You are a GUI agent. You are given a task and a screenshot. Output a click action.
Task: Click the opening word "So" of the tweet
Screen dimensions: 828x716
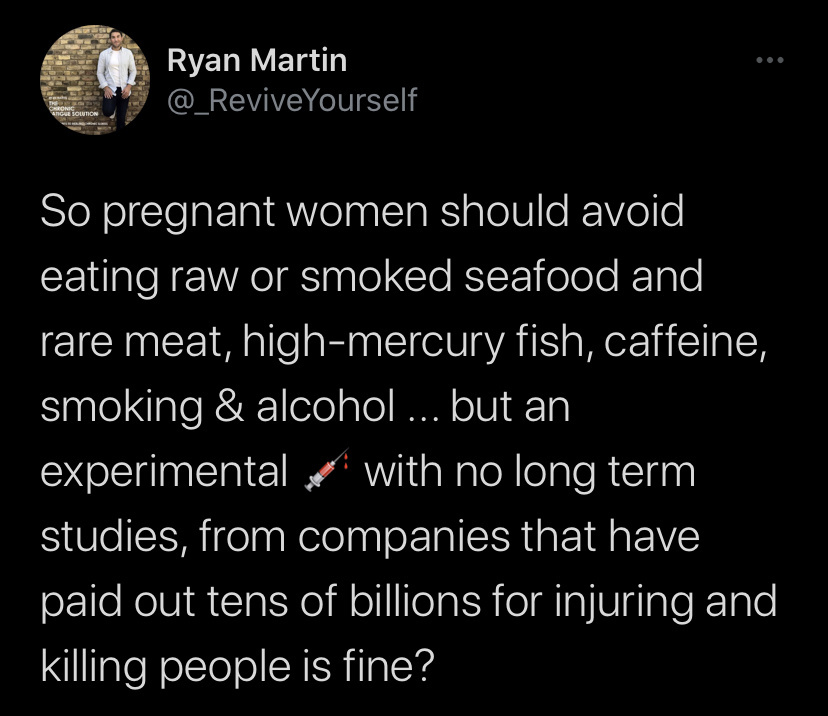(x=65, y=212)
